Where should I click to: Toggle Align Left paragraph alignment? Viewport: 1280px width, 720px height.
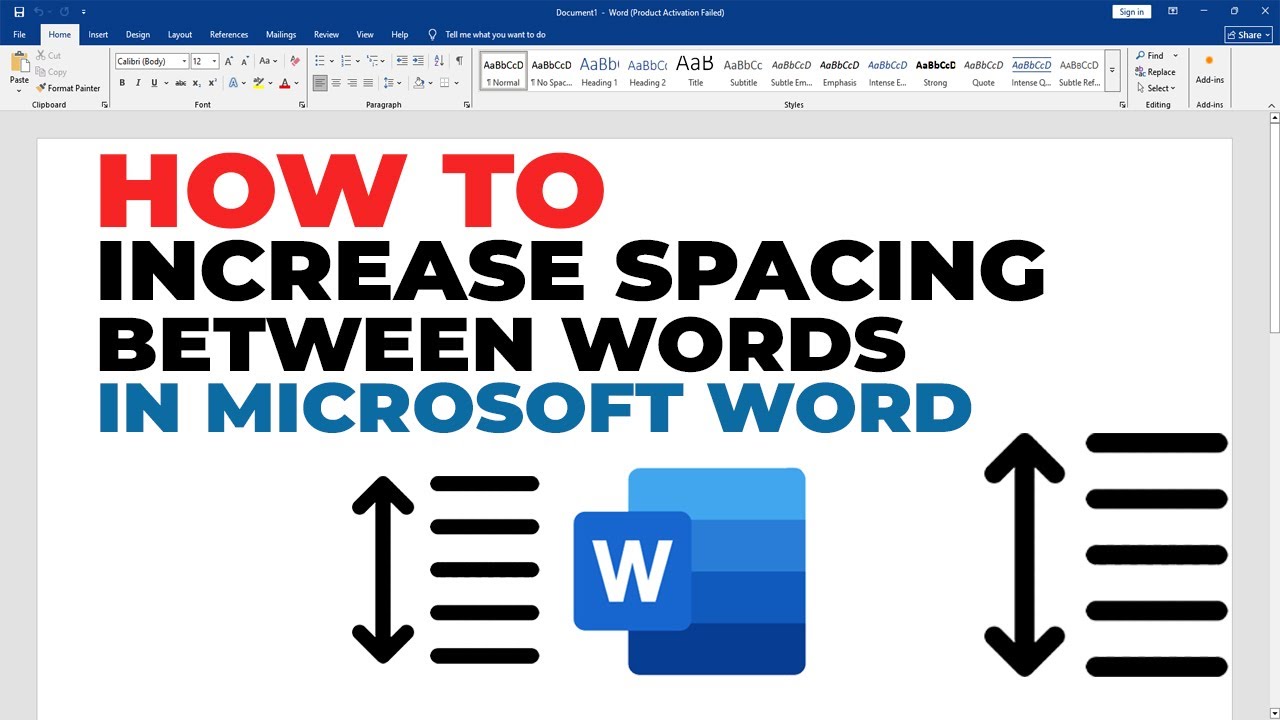coord(320,83)
